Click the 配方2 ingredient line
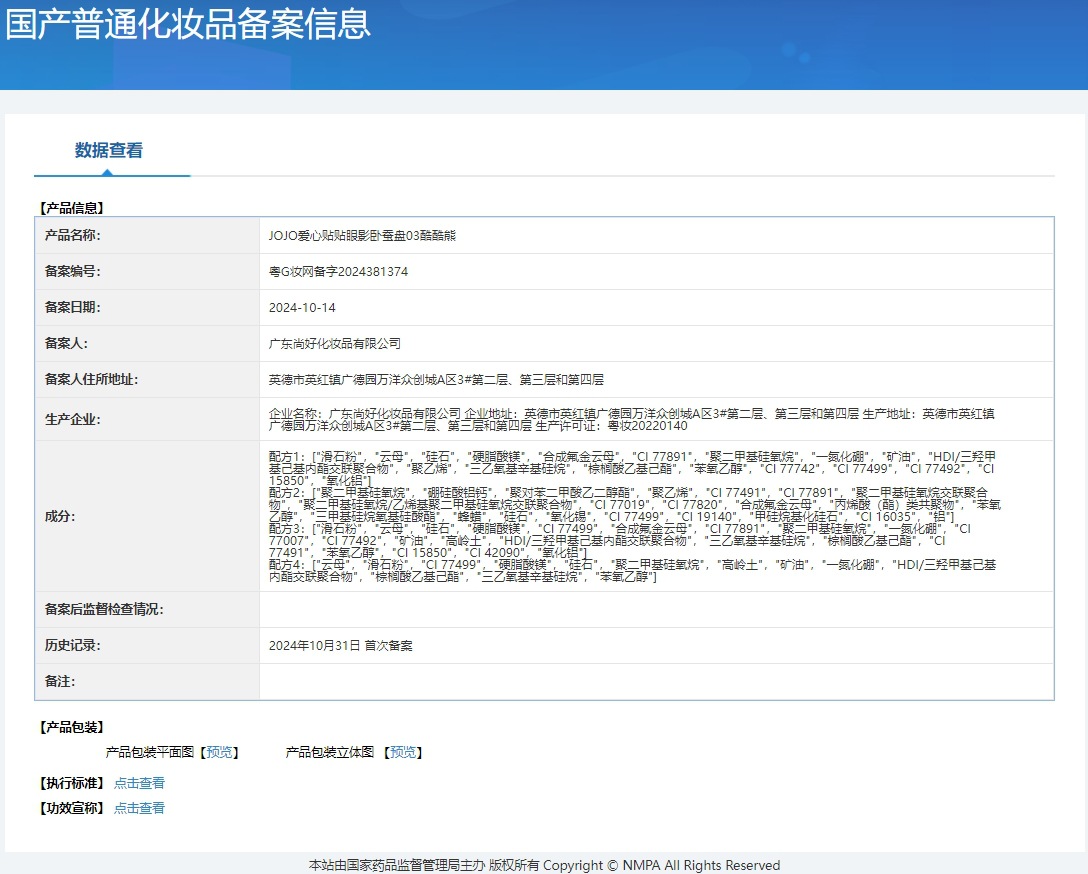Image resolution: width=1088 pixels, height=874 pixels. coord(635,505)
